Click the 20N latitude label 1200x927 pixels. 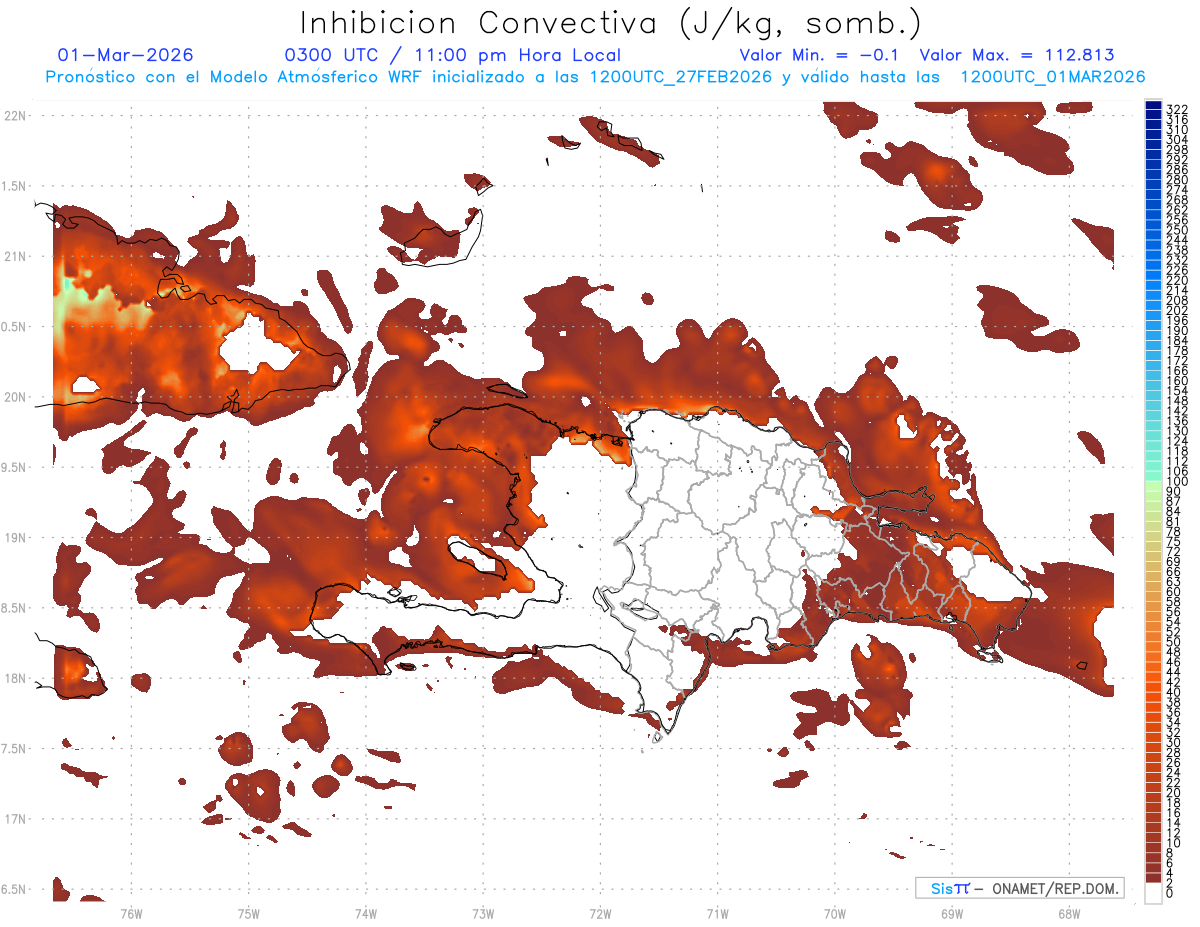(15, 397)
